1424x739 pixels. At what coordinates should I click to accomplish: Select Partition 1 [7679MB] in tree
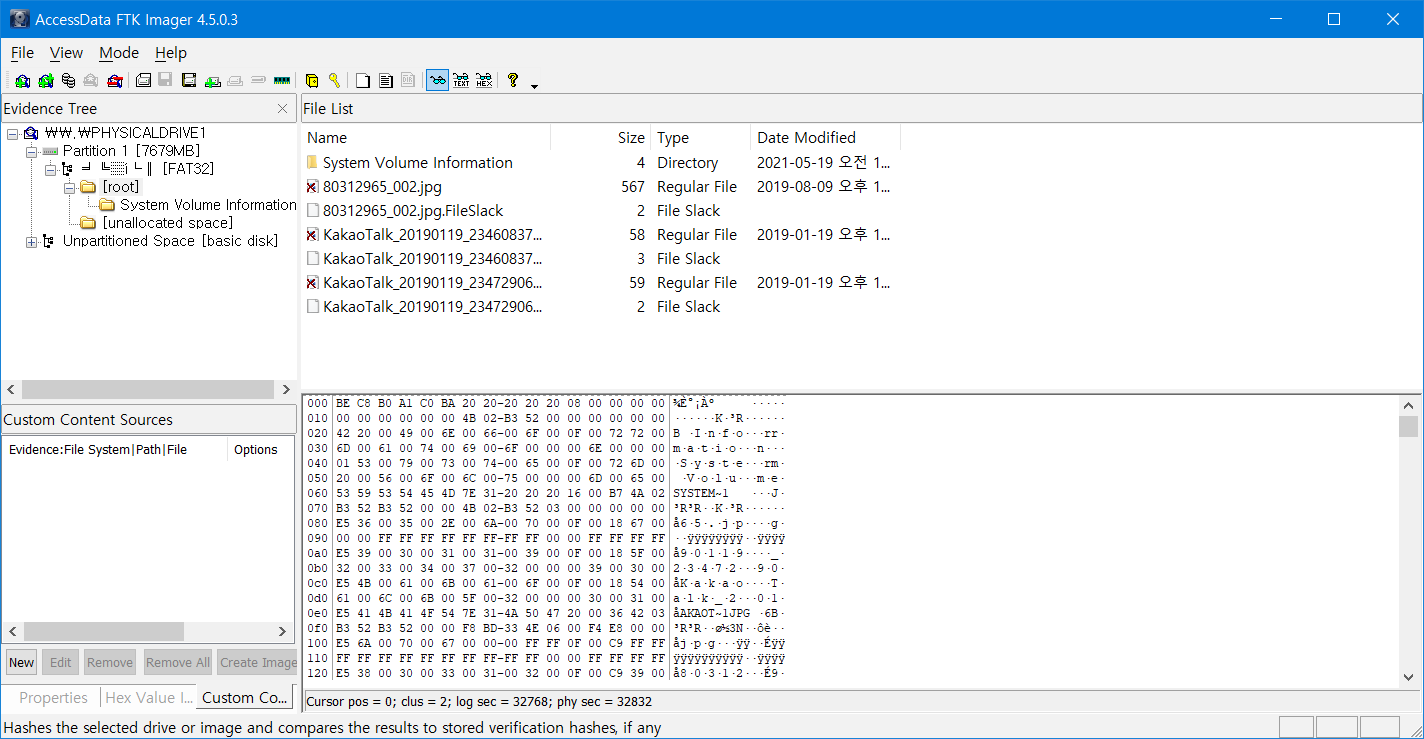(131, 151)
